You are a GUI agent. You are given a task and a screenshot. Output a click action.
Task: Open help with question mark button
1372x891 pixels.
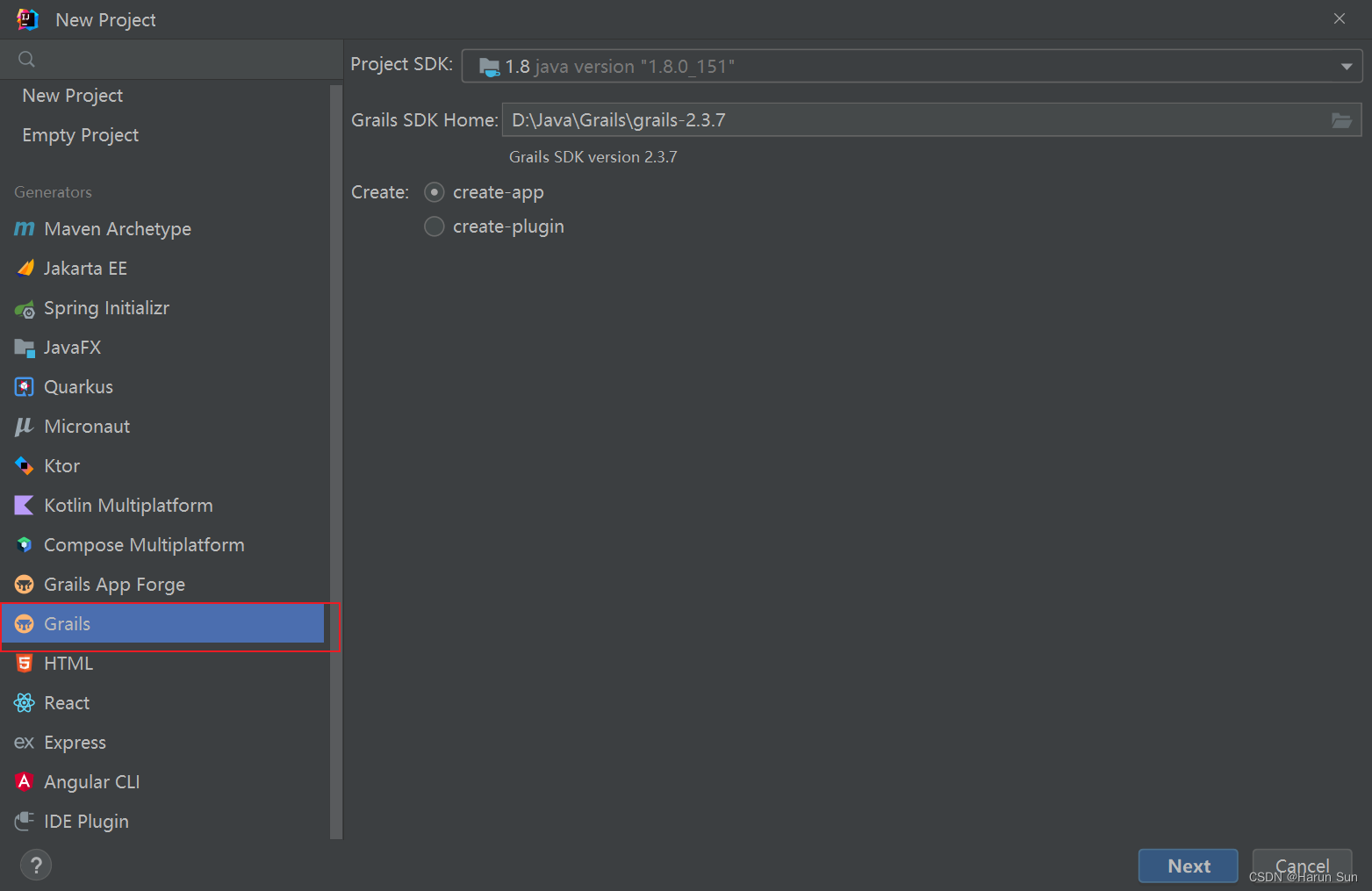(36, 866)
